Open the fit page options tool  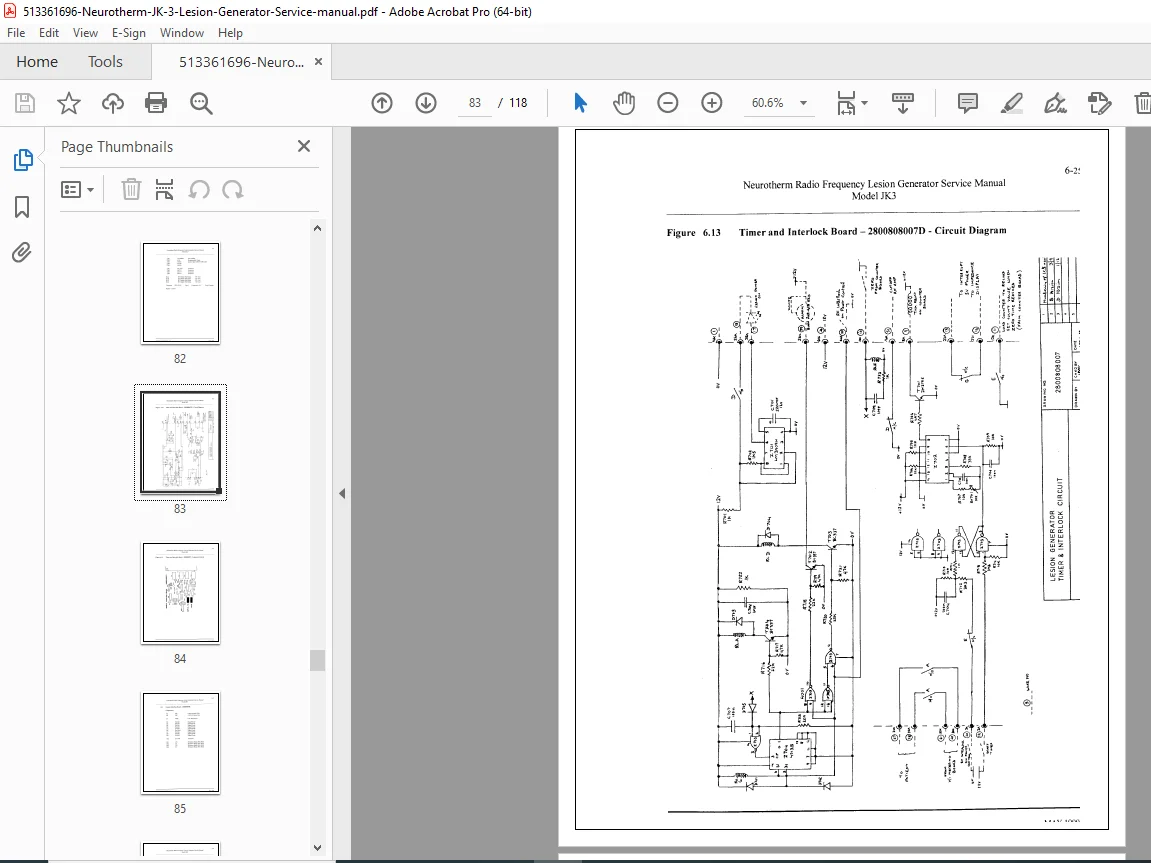852,103
